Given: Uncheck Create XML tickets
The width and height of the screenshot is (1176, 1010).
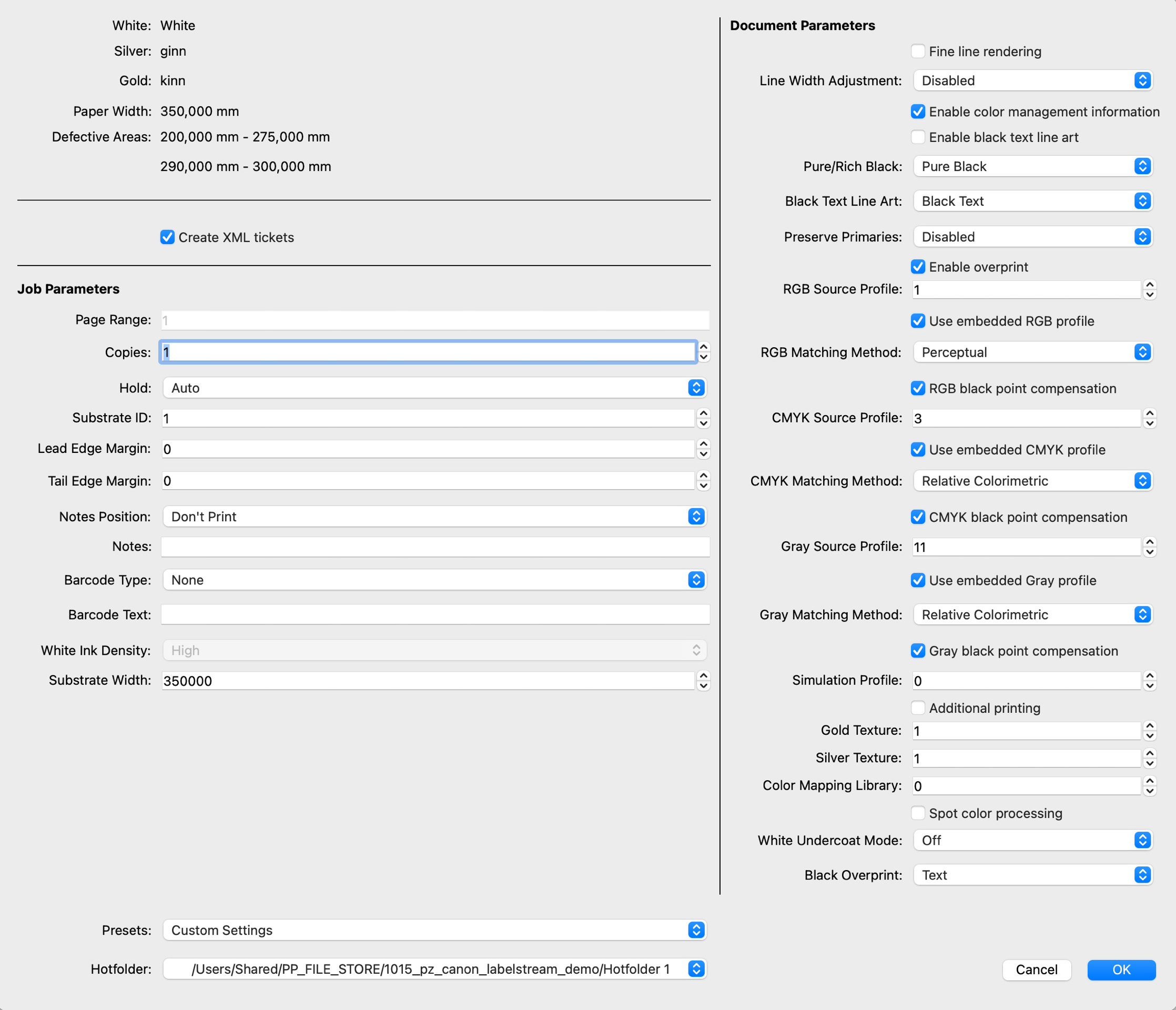Looking at the screenshot, I should [167, 237].
